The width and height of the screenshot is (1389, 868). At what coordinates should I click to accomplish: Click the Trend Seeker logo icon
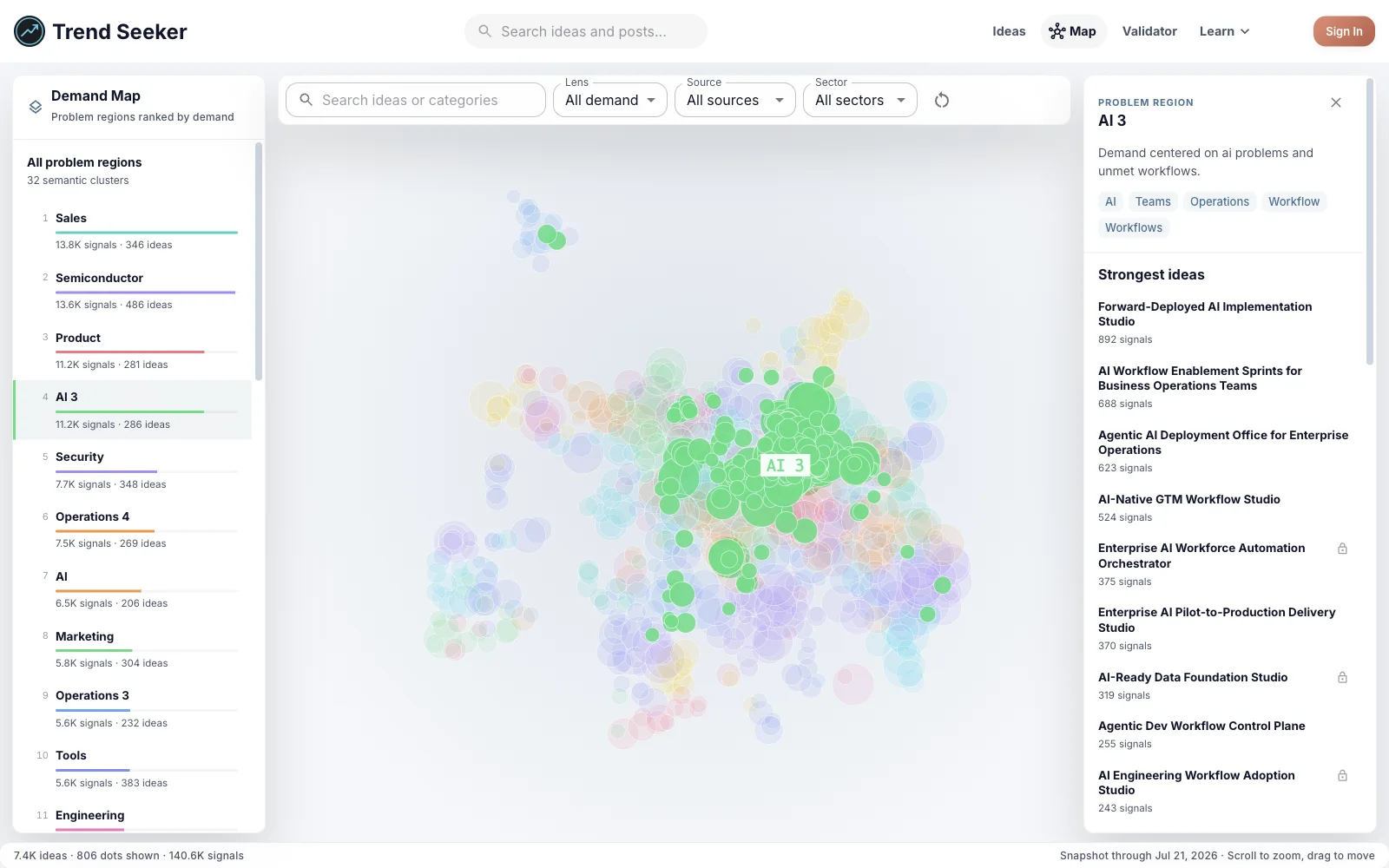30,31
